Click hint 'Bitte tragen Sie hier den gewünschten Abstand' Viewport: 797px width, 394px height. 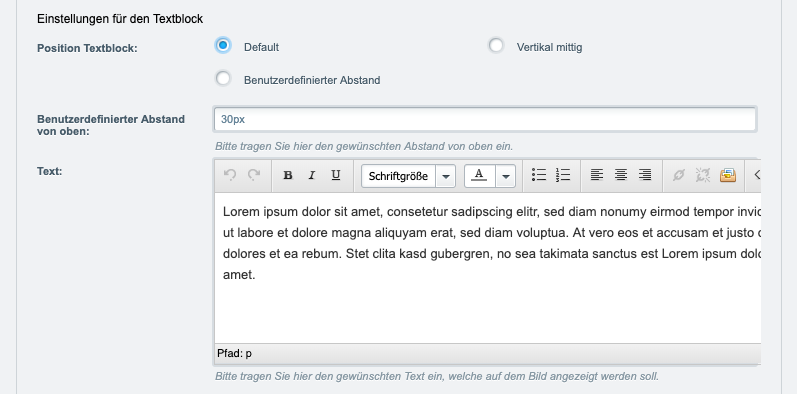(364, 146)
